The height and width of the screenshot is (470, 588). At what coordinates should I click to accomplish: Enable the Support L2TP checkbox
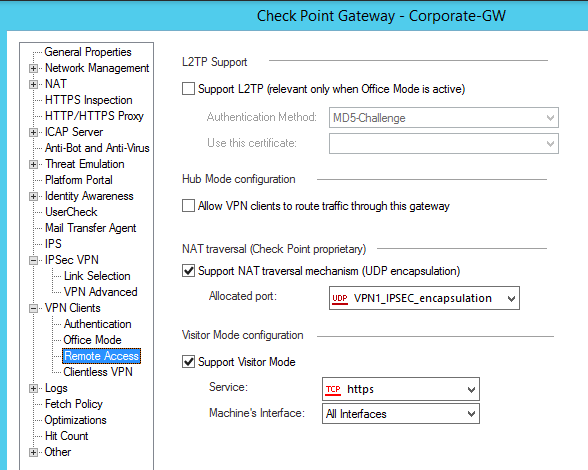tap(188, 89)
